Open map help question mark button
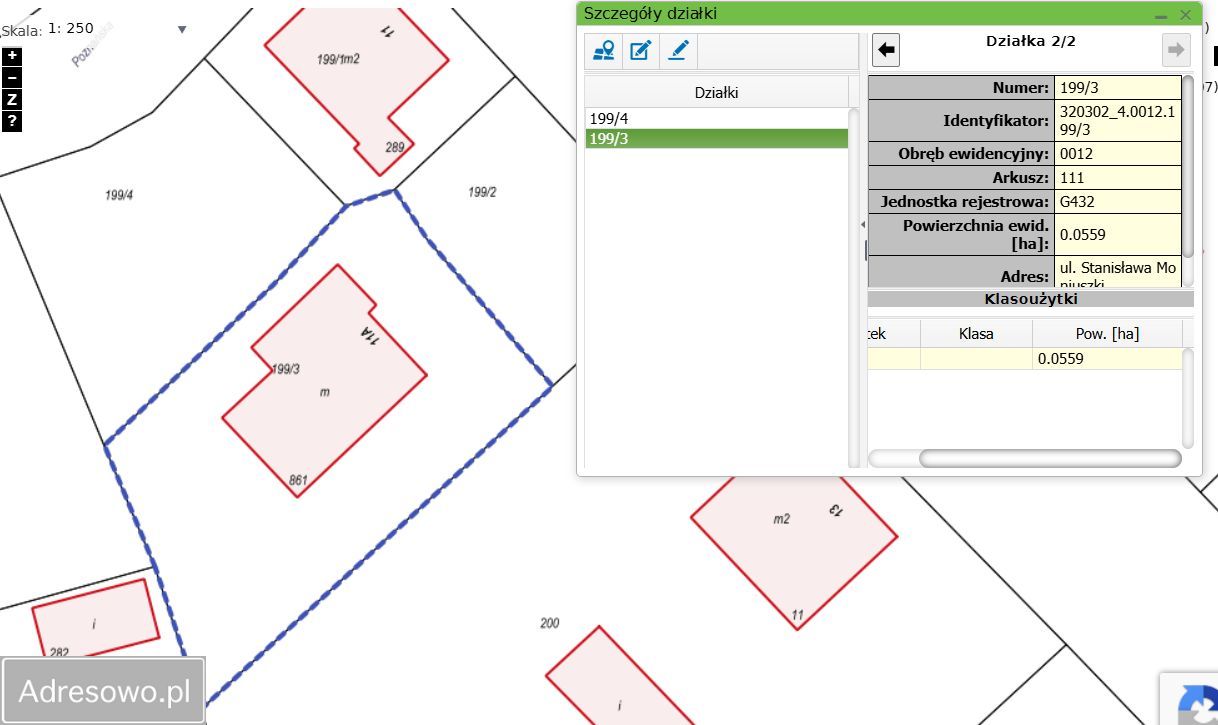This screenshot has width=1218, height=725. click(x=12, y=122)
